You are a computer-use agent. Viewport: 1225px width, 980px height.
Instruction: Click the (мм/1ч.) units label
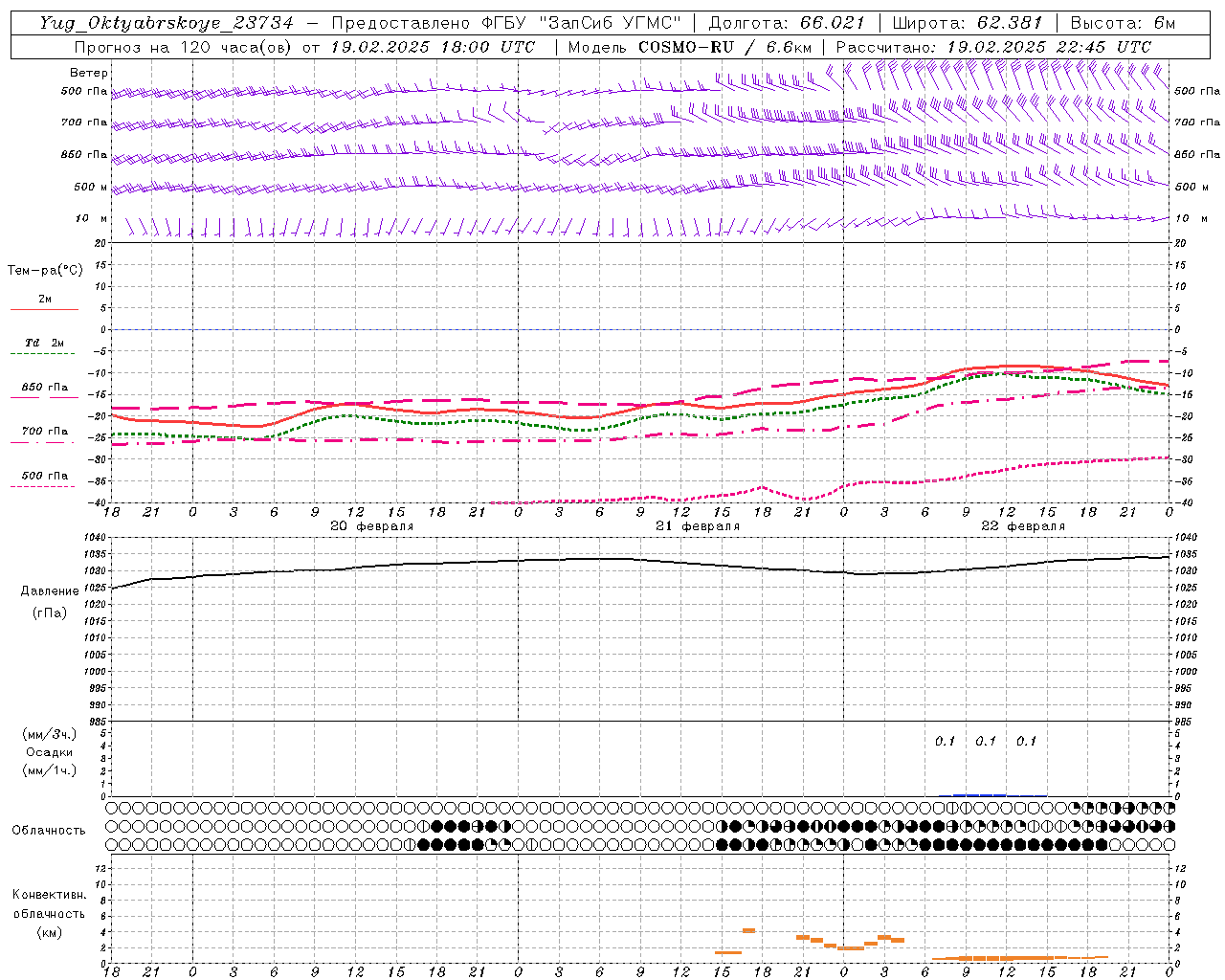click(x=50, y=770)
